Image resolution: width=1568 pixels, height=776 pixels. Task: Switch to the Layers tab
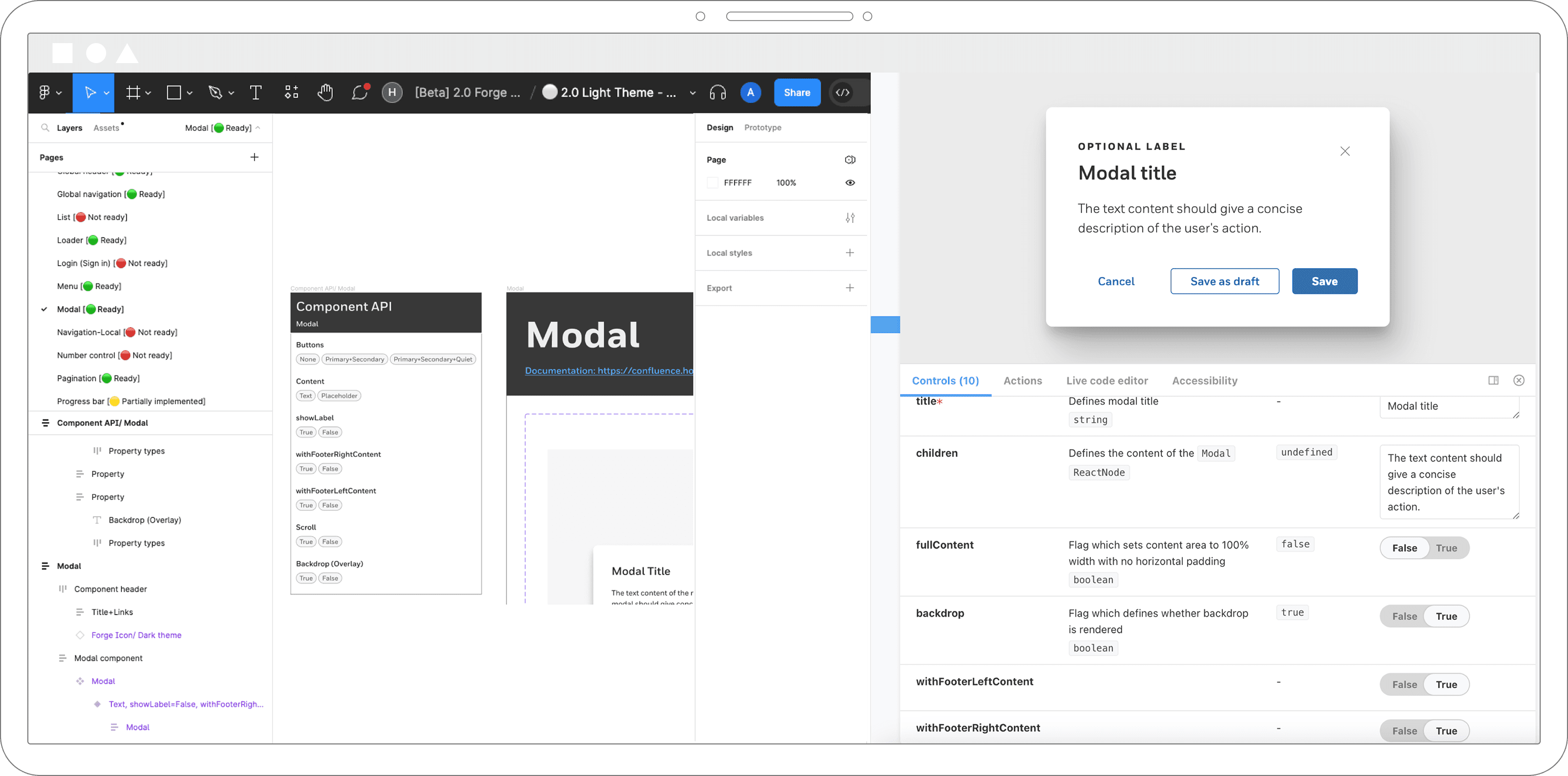(69, 128)
